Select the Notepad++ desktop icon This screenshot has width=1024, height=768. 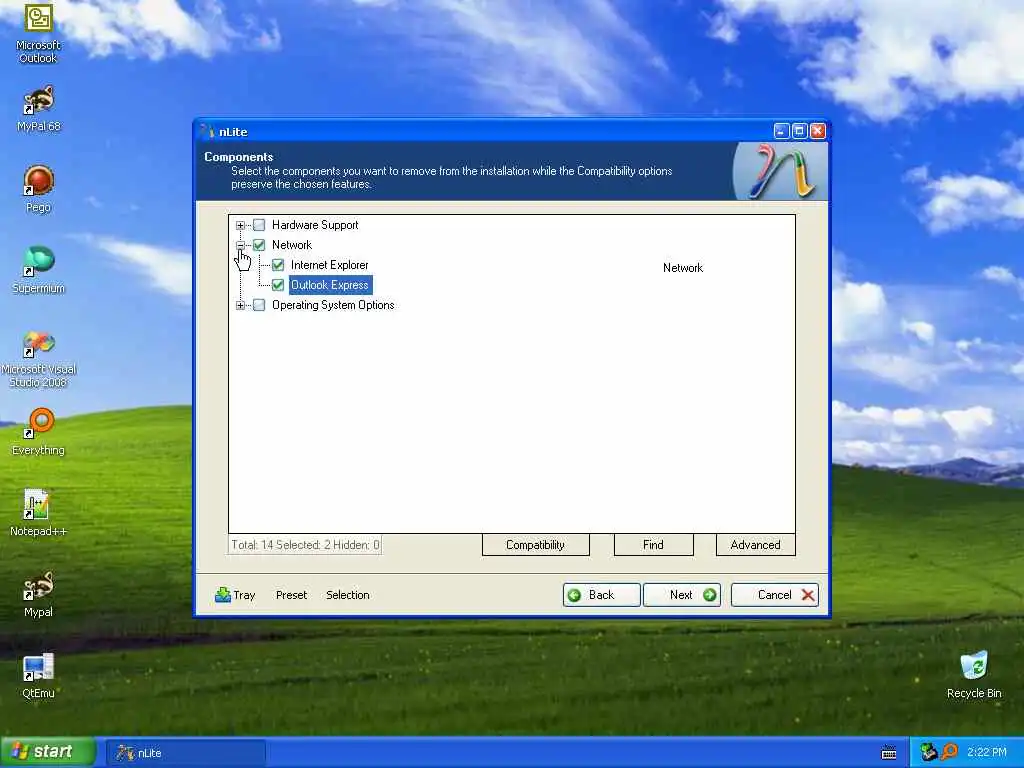coord(38,513)
